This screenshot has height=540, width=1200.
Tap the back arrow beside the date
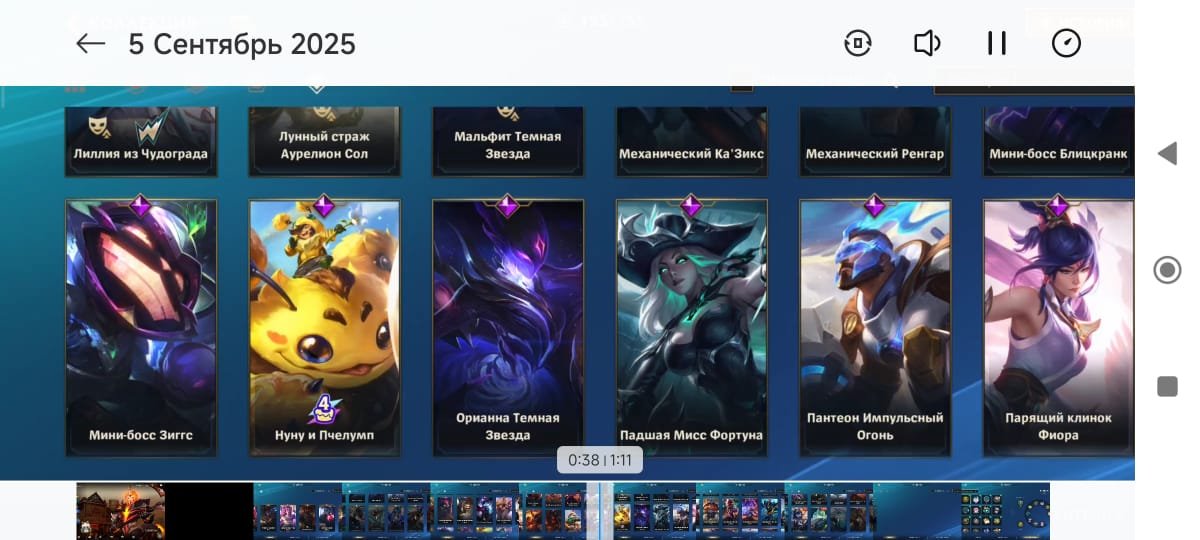tap(91, 43)
